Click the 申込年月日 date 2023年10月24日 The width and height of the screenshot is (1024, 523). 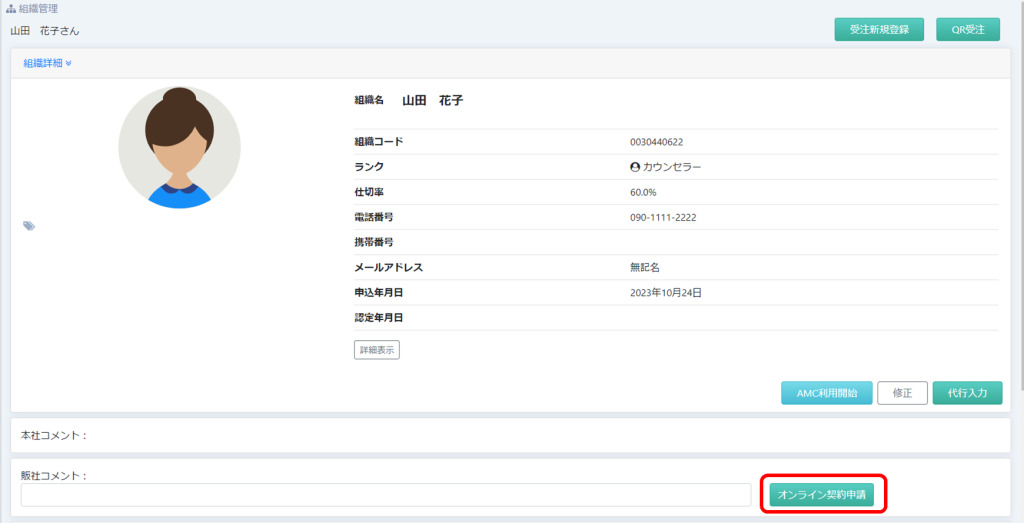pyautogui.click(x=666, y=293)
